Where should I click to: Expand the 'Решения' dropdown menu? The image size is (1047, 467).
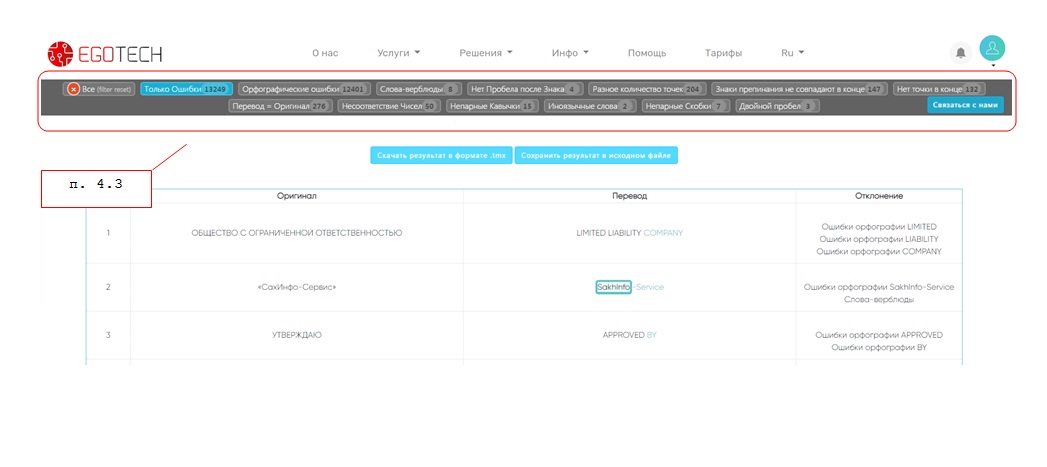point(485,52)
